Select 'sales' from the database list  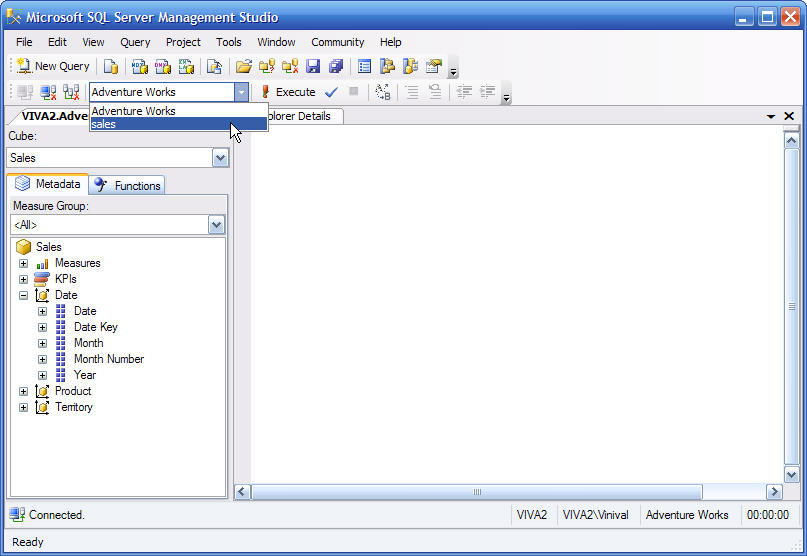179,124
